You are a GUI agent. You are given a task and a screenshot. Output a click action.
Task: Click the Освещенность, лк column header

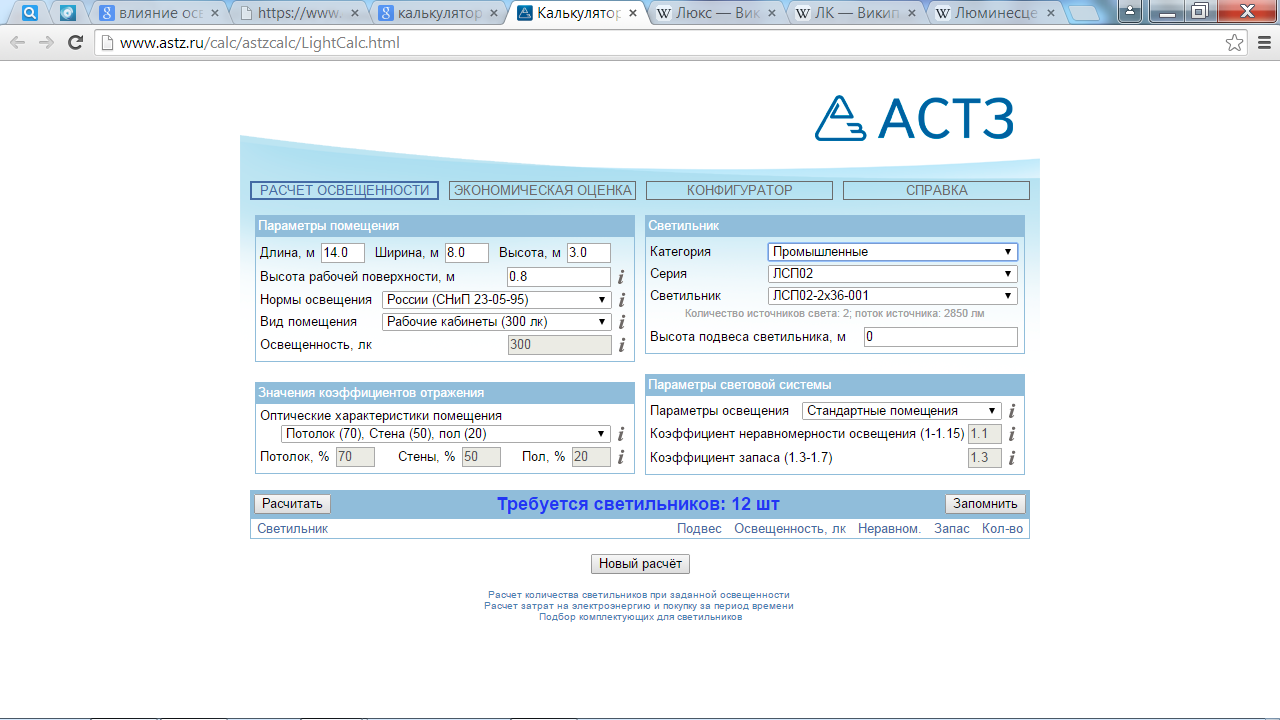(x=790, y=529)
